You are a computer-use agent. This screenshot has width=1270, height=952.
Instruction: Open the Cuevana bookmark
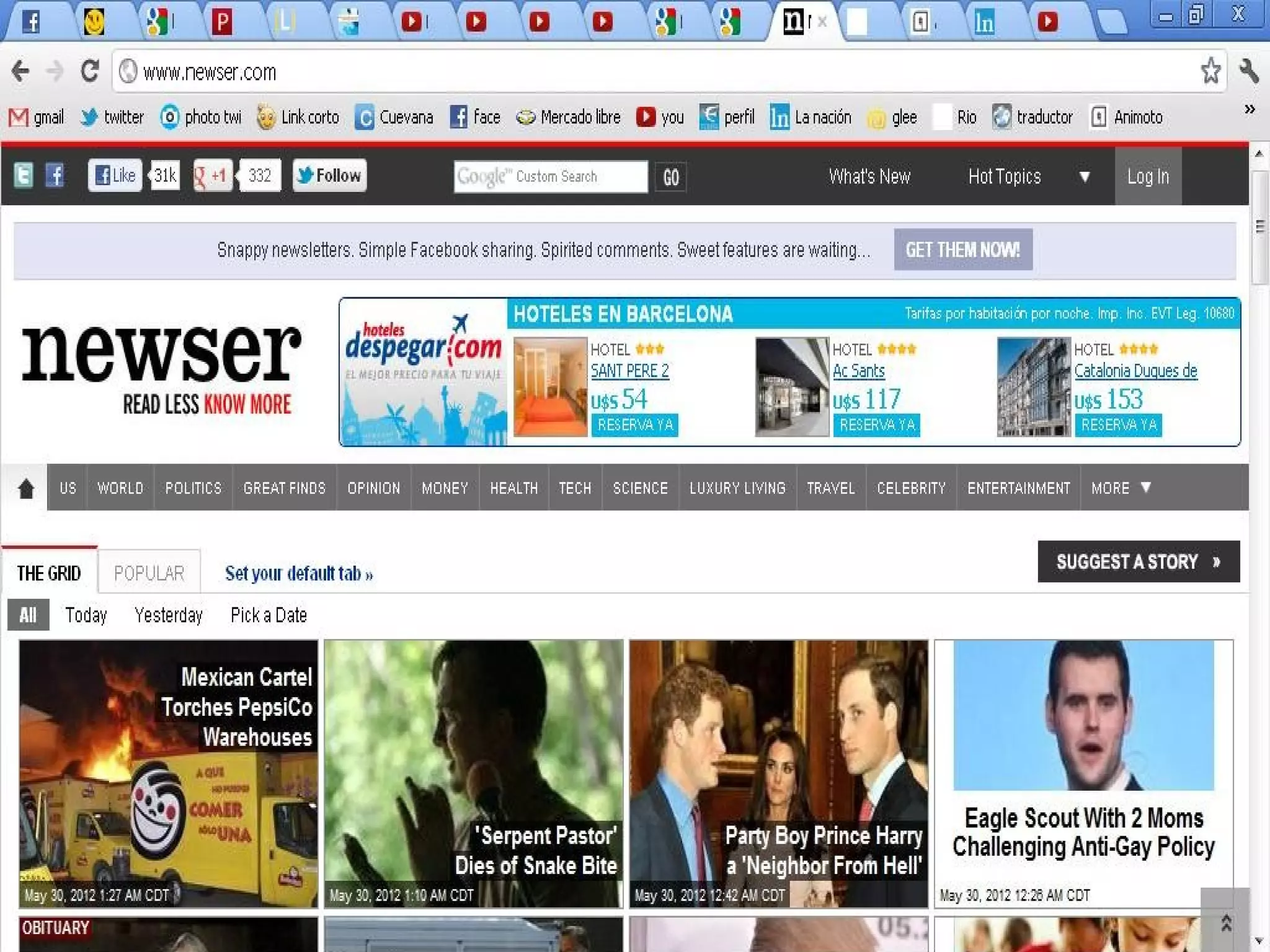394,117
